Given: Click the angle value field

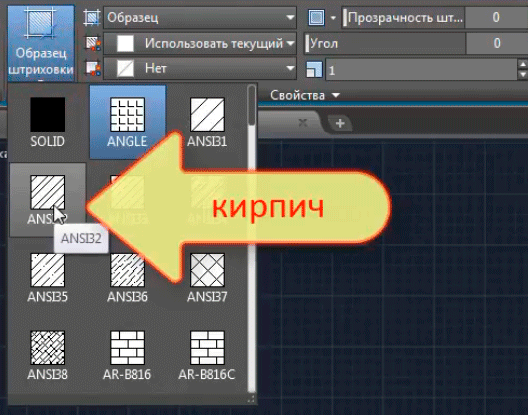Looking at the screenshot, I should click(497, 43).
